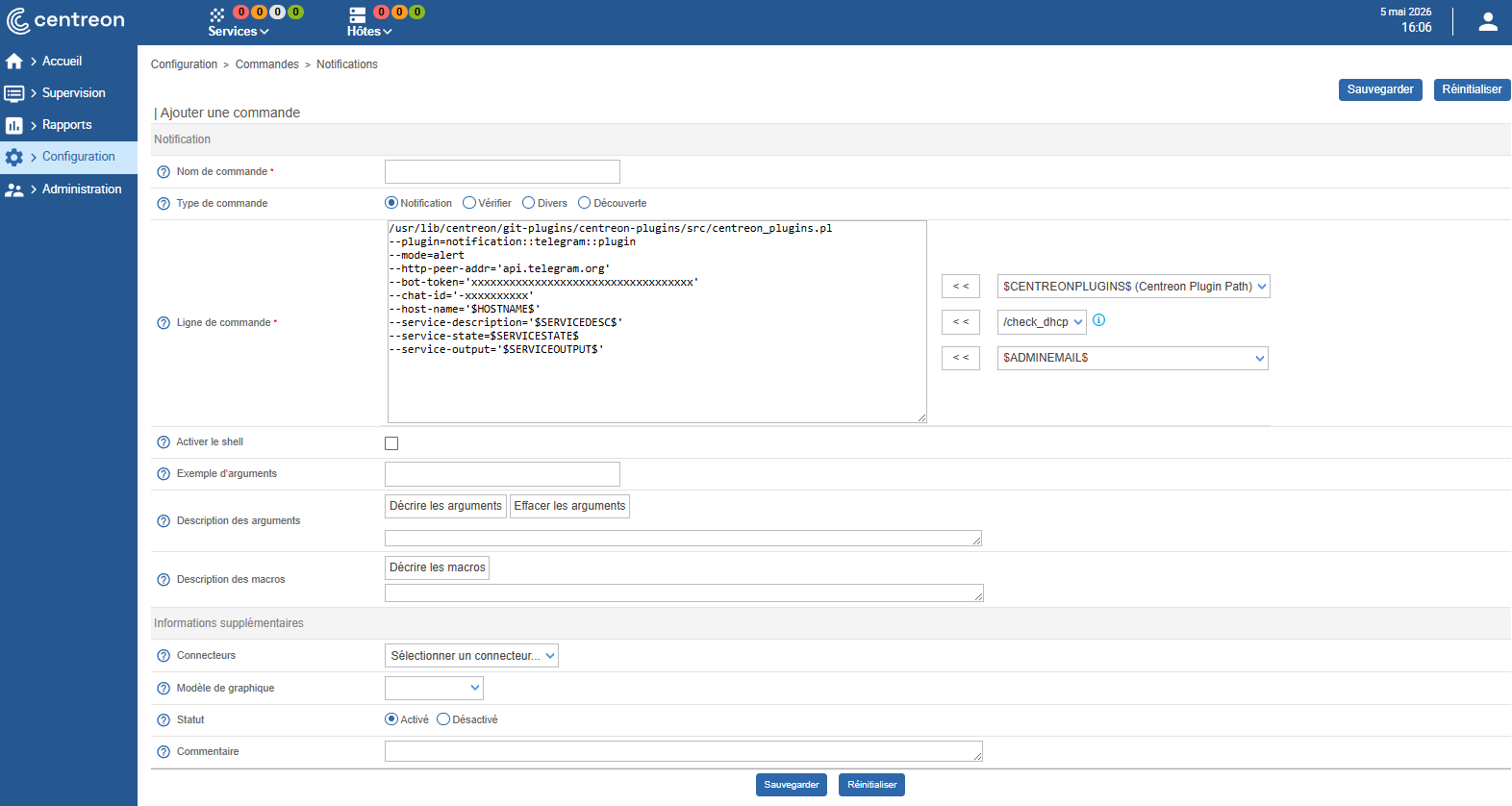Viewport: 1512px width, 806px height.
Task: Open the $CENTREONPLUGINS$ macro dropdown
Action: [x=1134, y=287]
